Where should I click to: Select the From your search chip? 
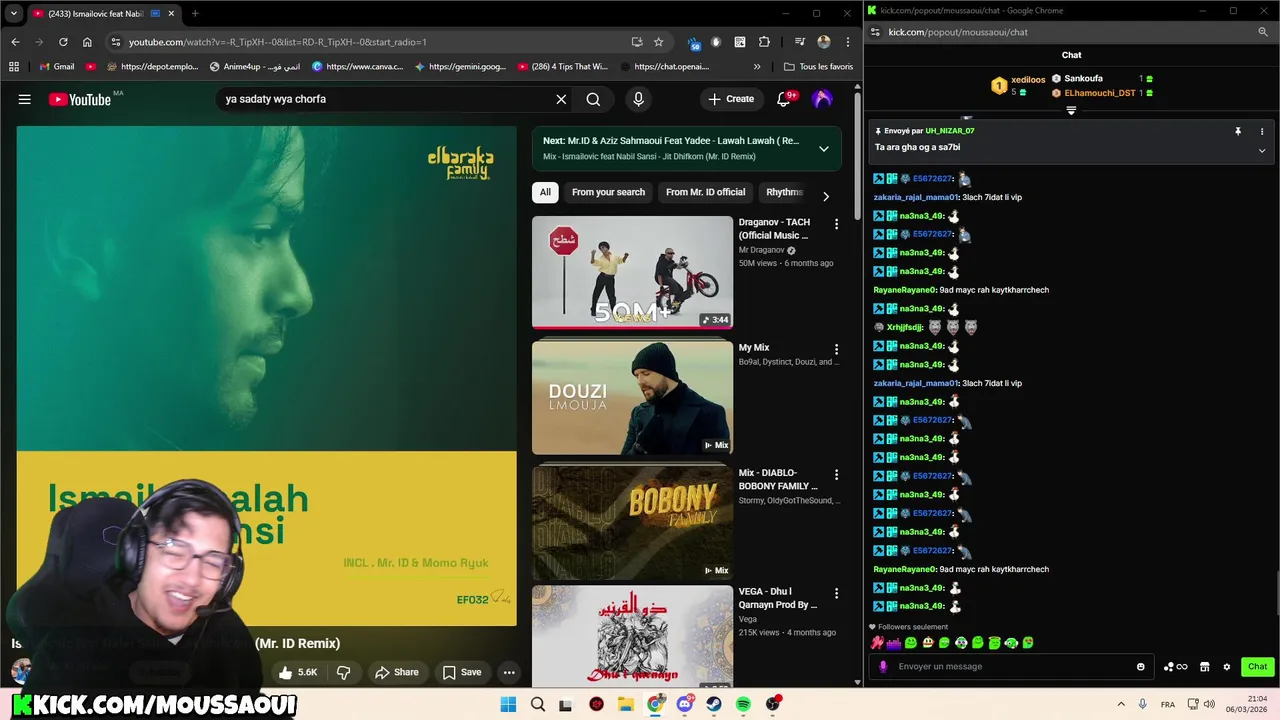608,192
